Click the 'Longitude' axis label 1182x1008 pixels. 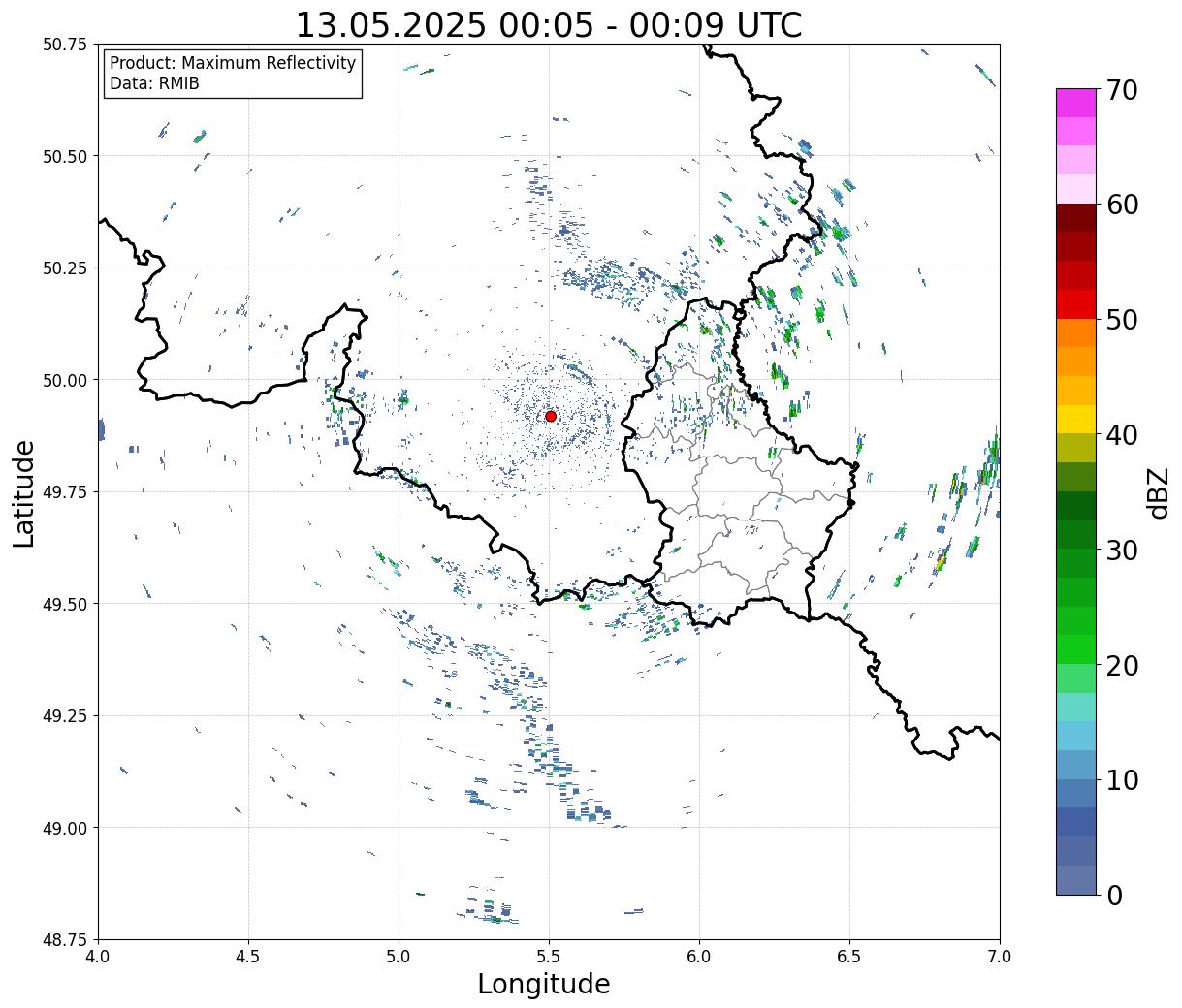tap(544, 984)
